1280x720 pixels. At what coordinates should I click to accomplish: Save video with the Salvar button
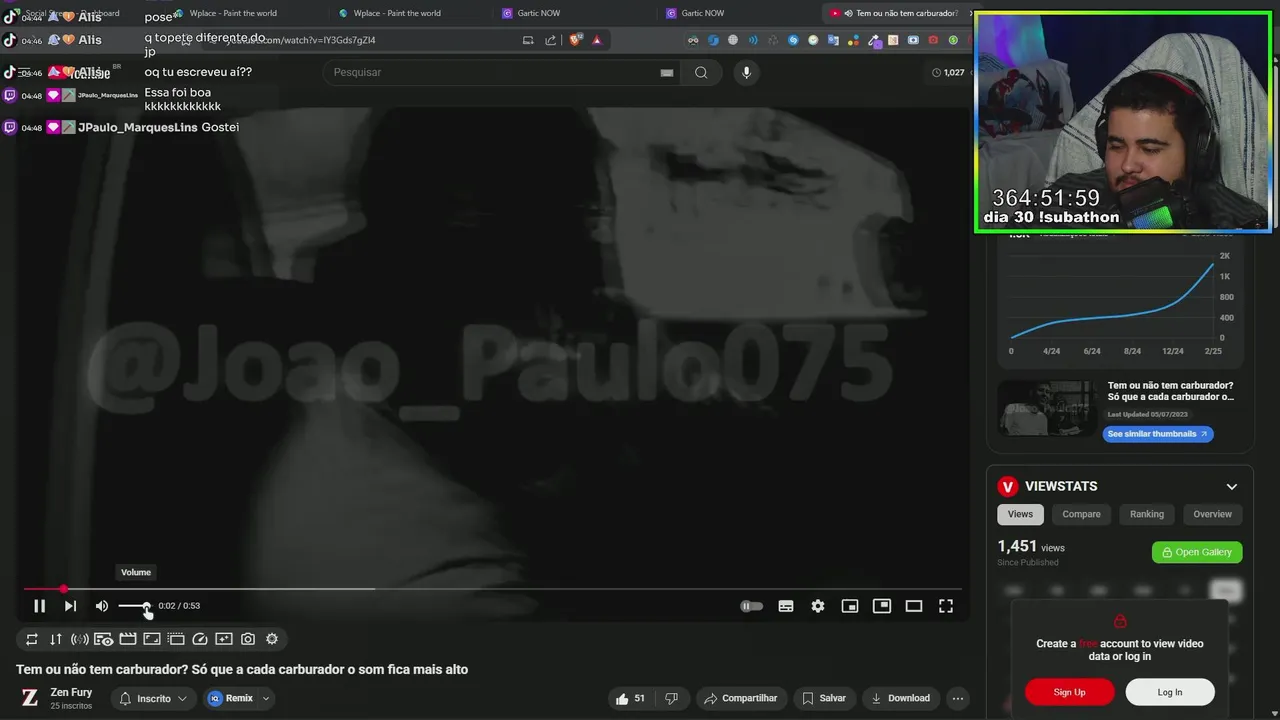(x=824, y=698)
